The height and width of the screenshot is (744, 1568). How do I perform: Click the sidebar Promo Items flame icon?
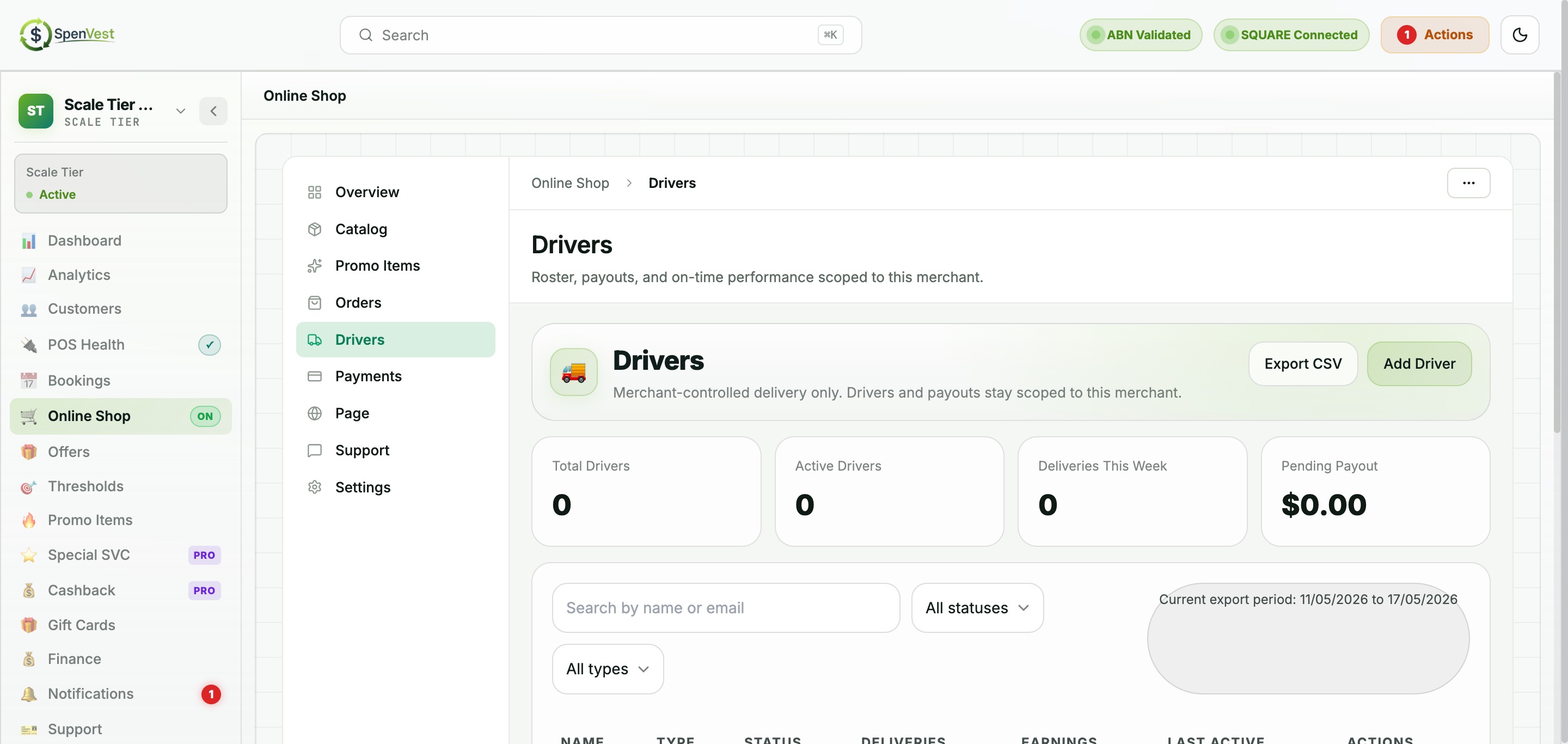[29, 521]
